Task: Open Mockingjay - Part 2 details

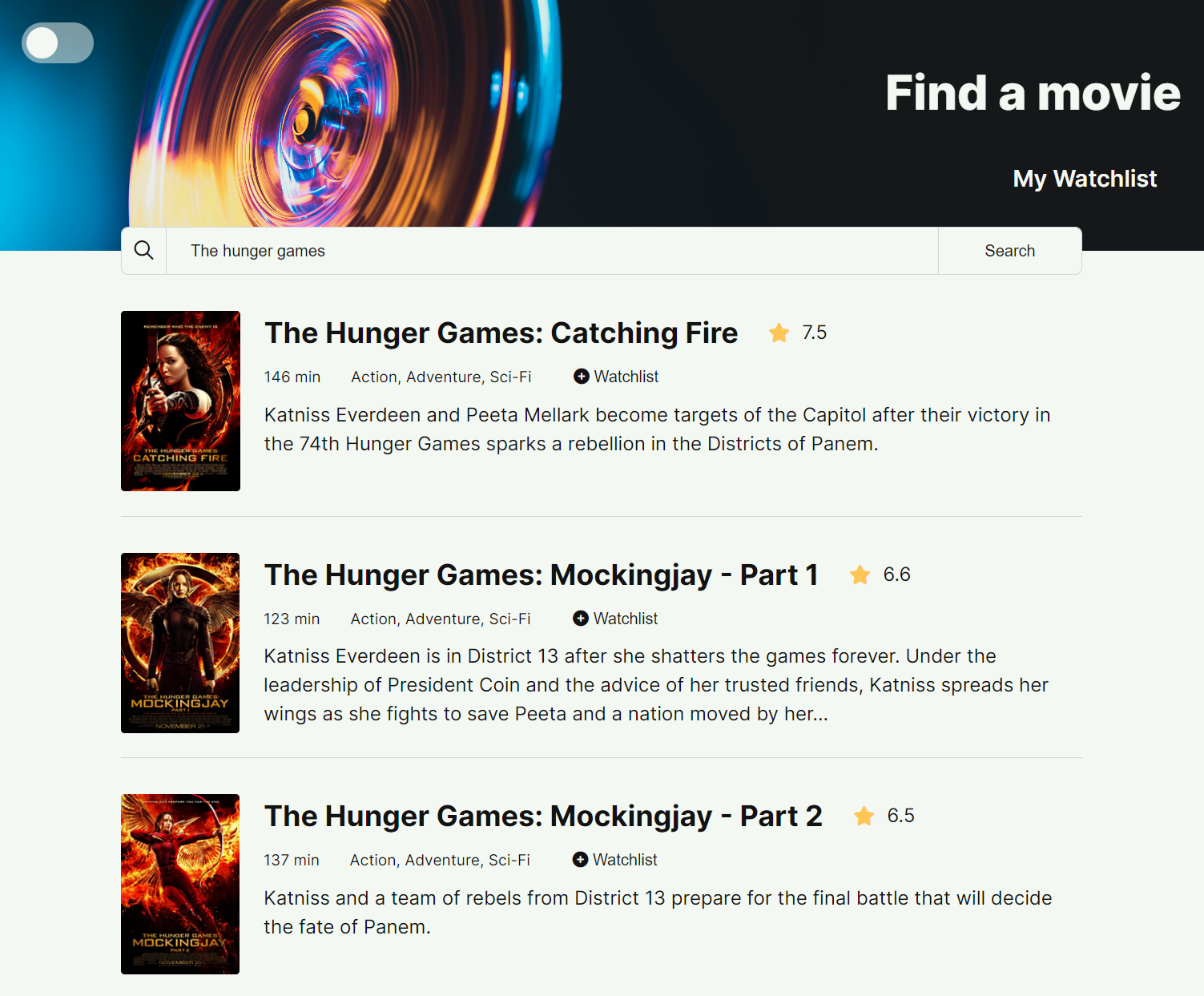Action: pyautogui.click(x=543, y=816)
